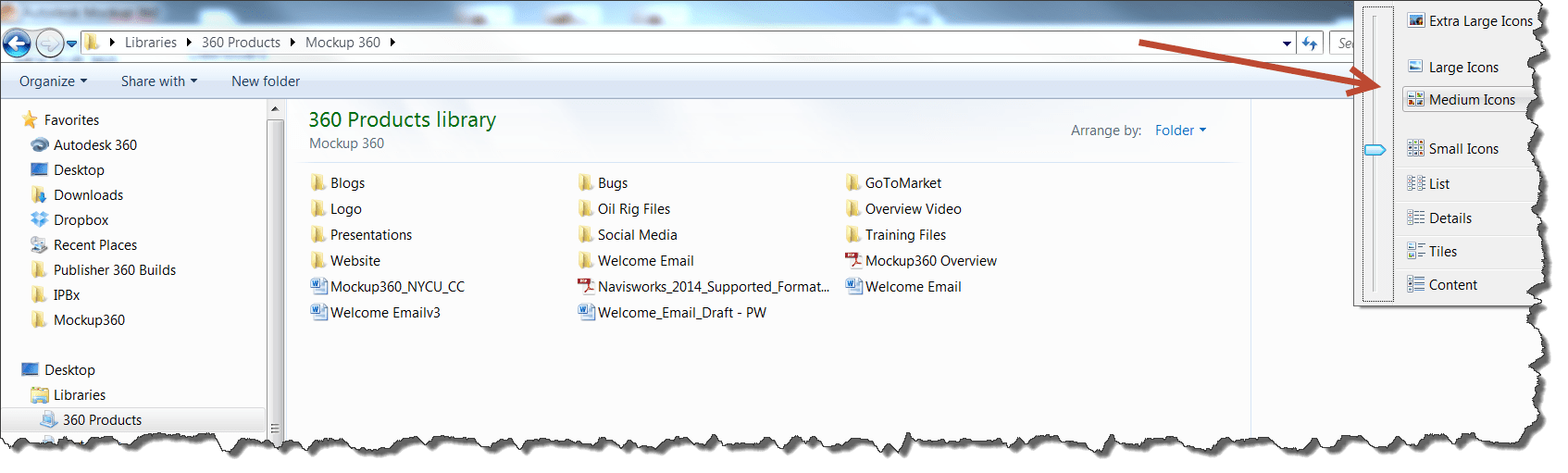This screenshot has height=473, width=1568.
Task: Open the Bugs folder
Action: point(604,182)
